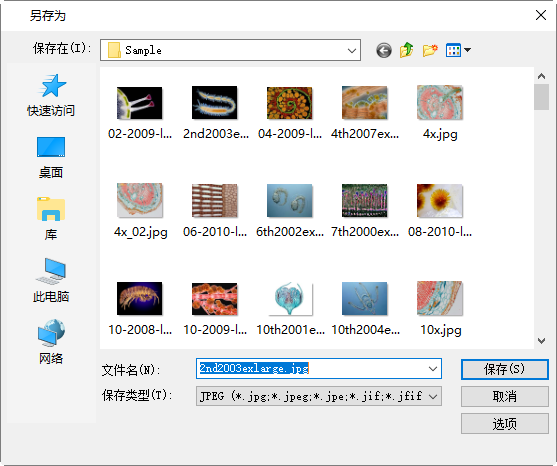Open 库 in the sidebar
The width and height of the screenshot is (557, 466).
[51, 219]
